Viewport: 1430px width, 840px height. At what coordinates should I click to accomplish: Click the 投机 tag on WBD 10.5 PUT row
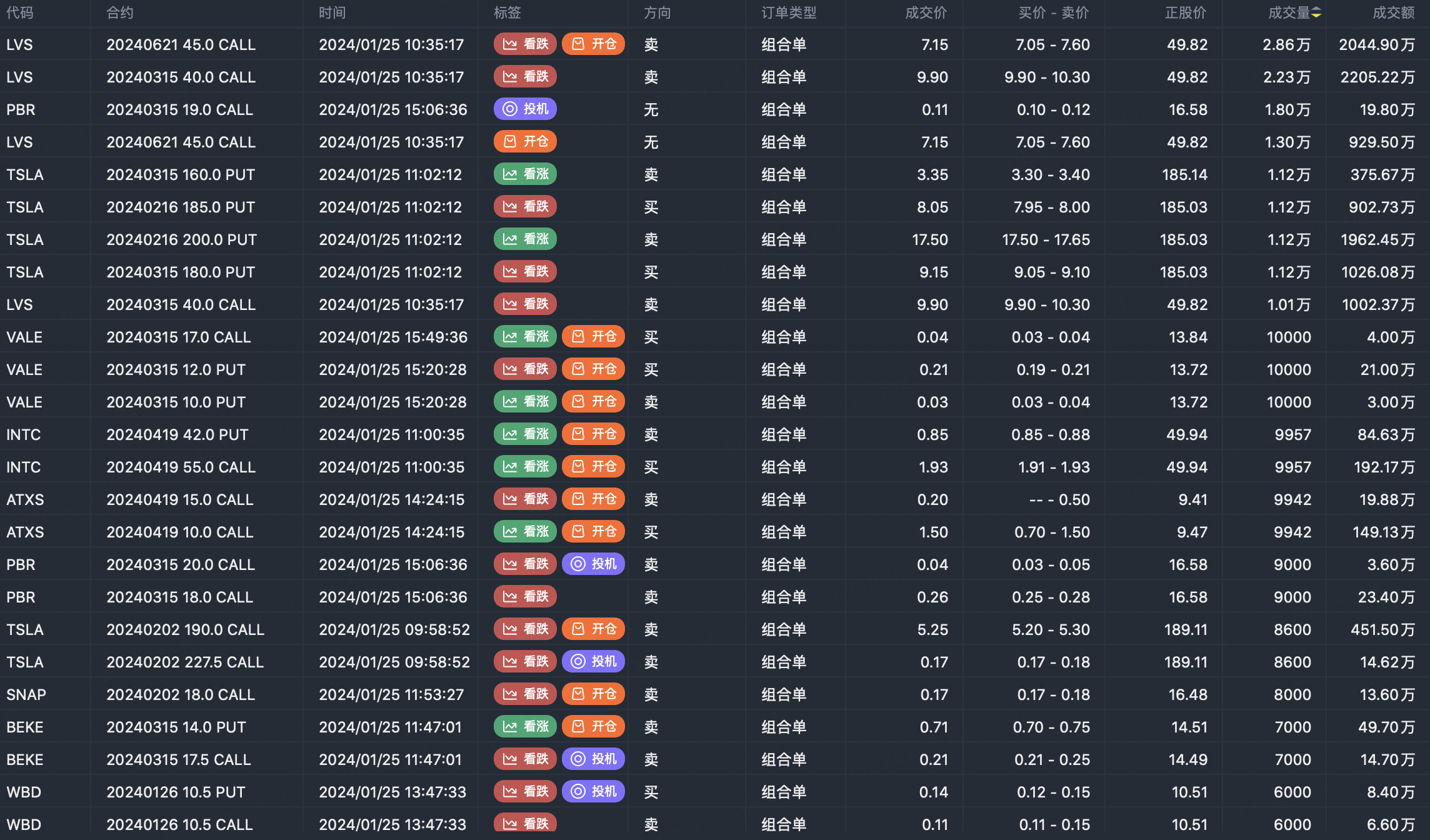pos(593,792)
